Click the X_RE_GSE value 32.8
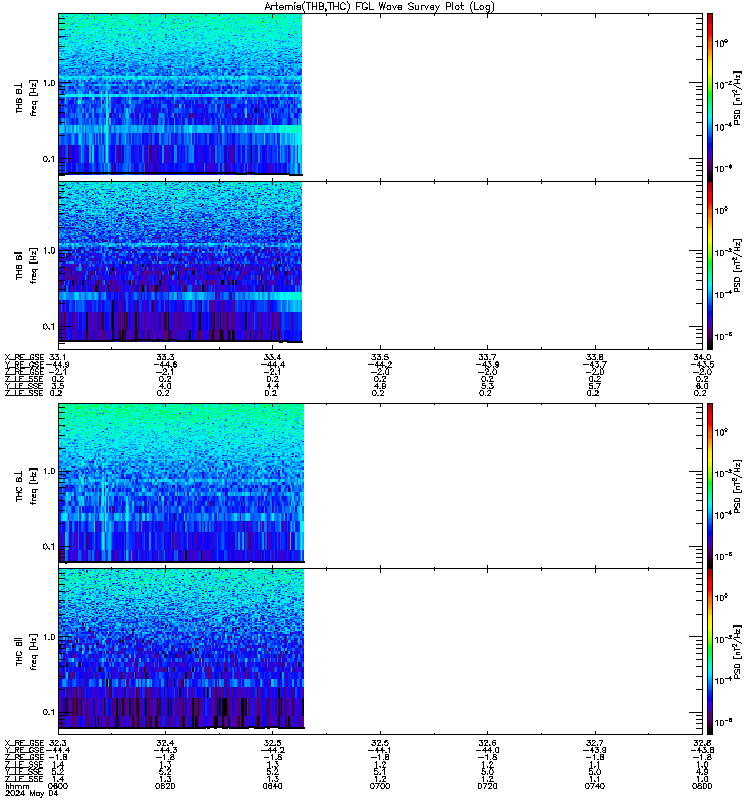750x800 pixels. pos(702,743)
